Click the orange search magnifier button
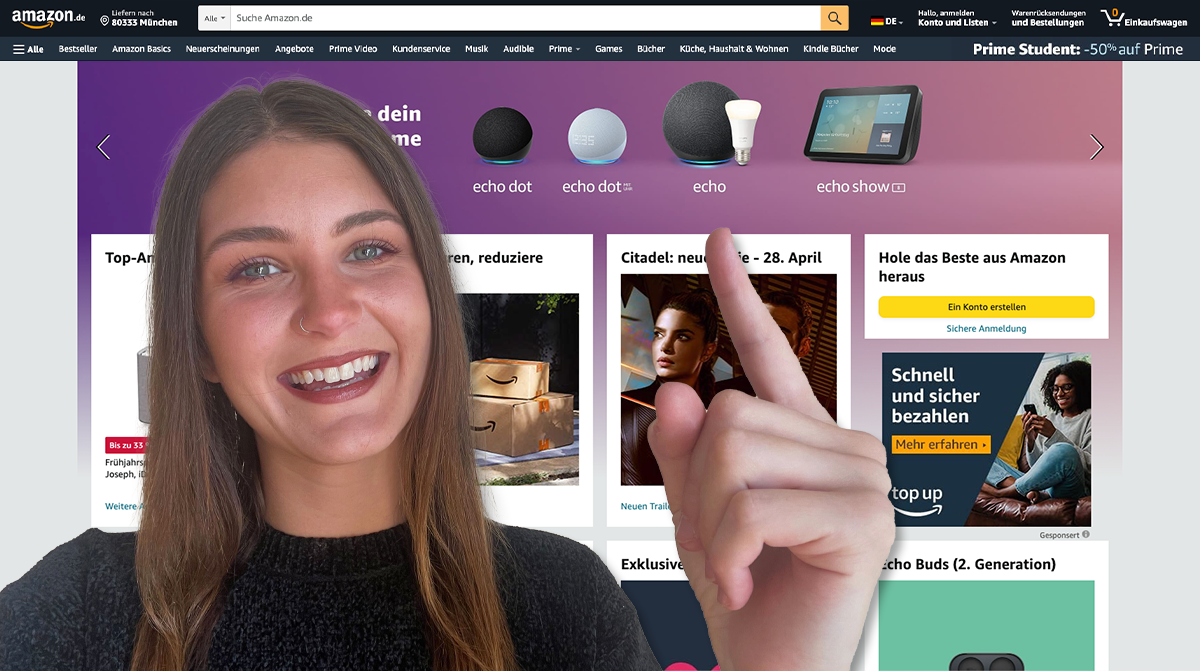Image resolution: width=1200 pixels, height=671 pixels. coord(834,18)
